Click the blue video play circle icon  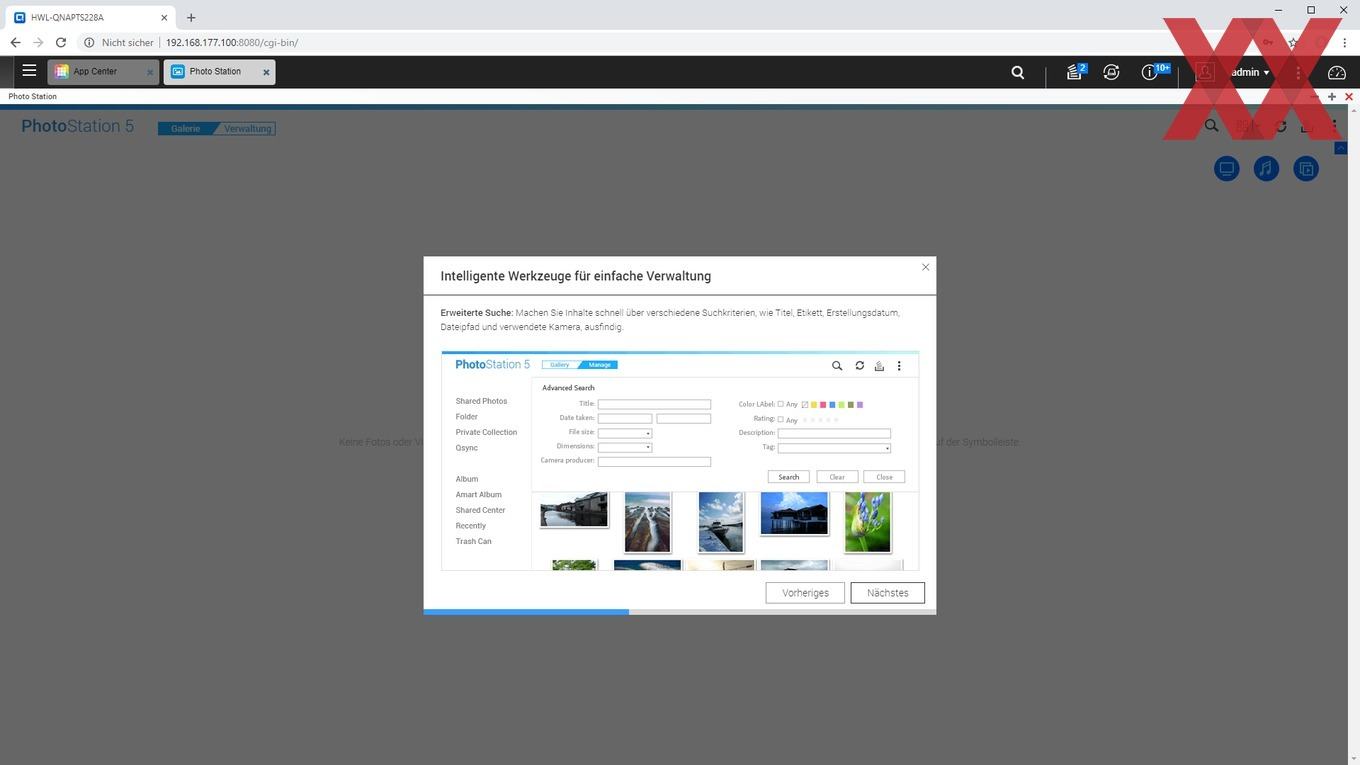(1306, 168)
